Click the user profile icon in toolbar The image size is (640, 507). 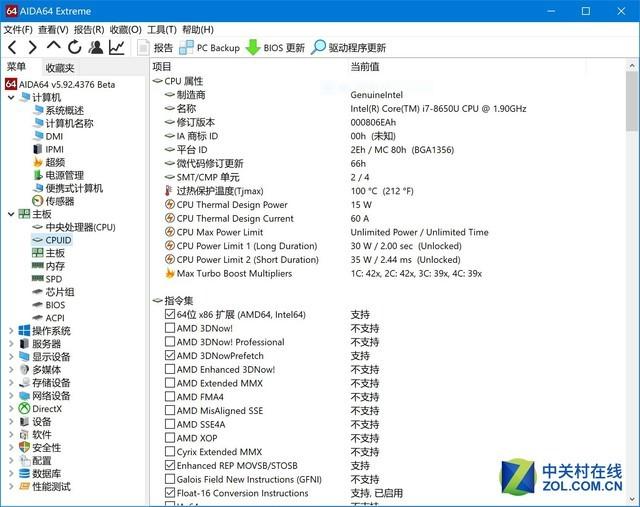point(96,47)
